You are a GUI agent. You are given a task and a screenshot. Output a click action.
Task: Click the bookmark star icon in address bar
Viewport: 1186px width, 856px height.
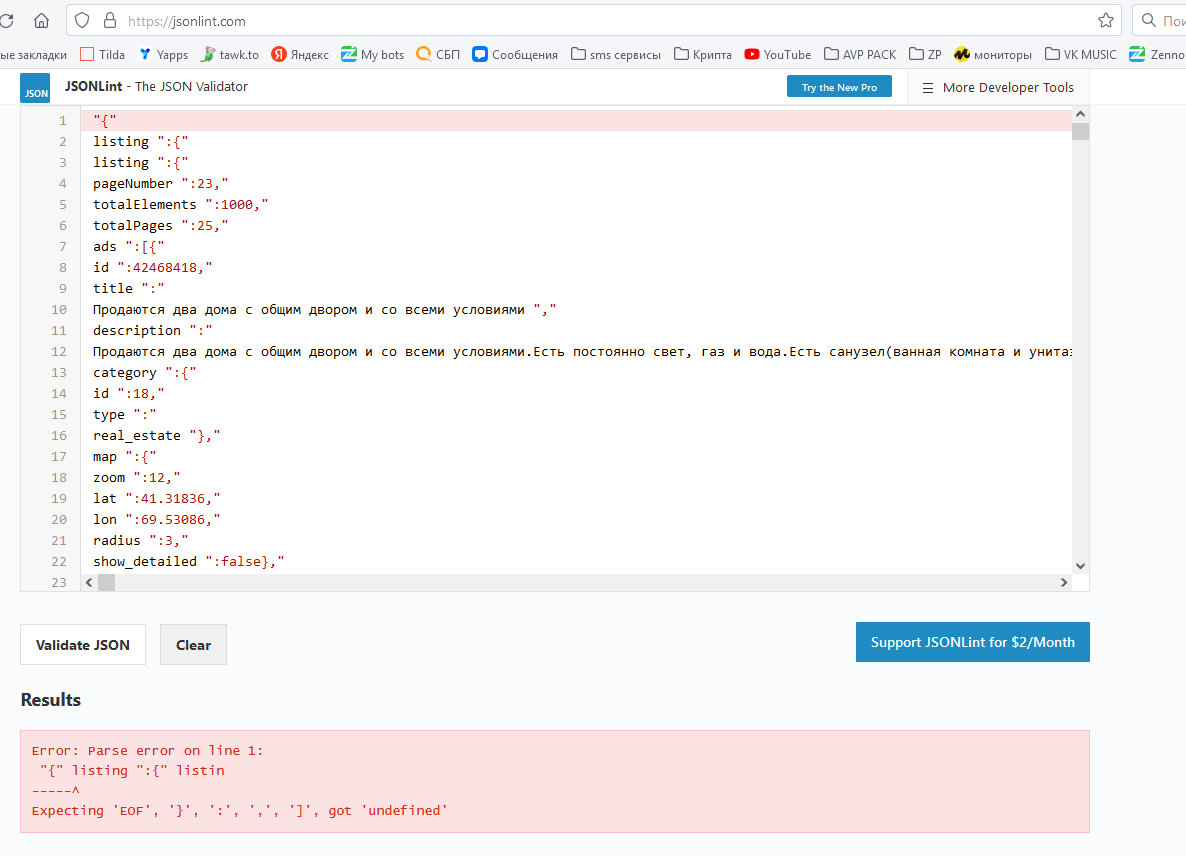1105,20
